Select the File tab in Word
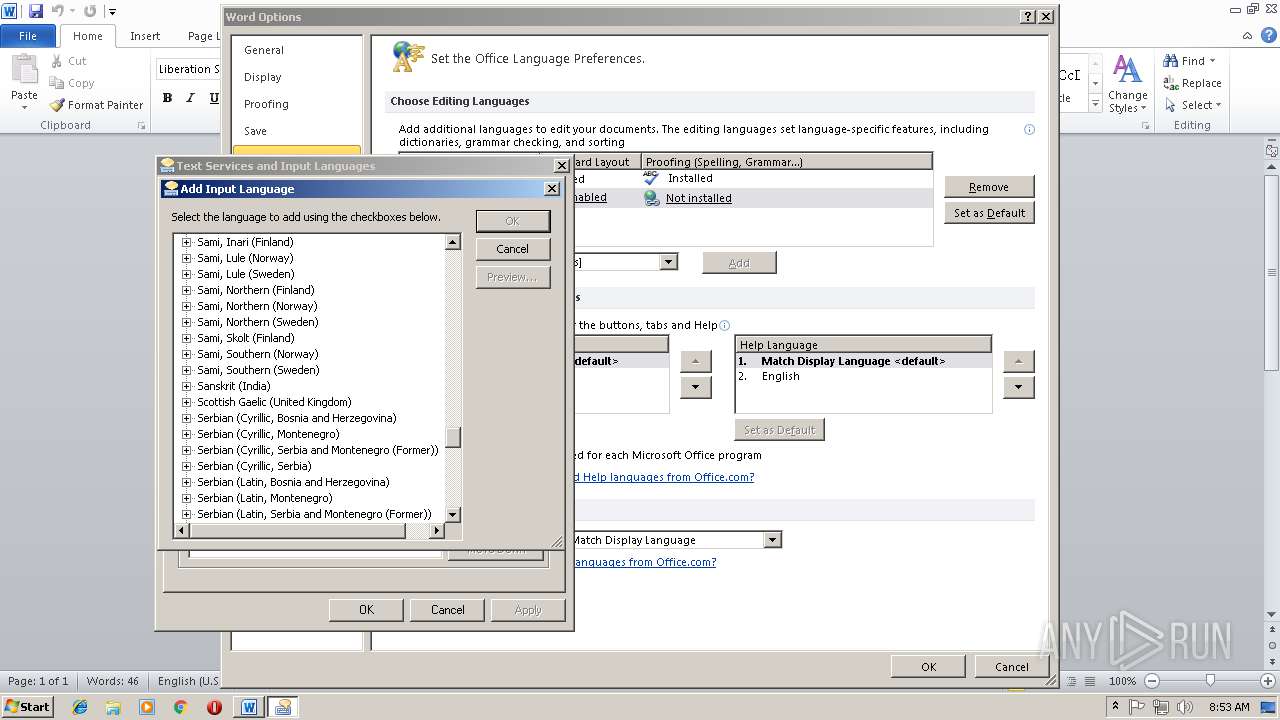The width and height of the screenshot is (1280, 720). [28, 36]
